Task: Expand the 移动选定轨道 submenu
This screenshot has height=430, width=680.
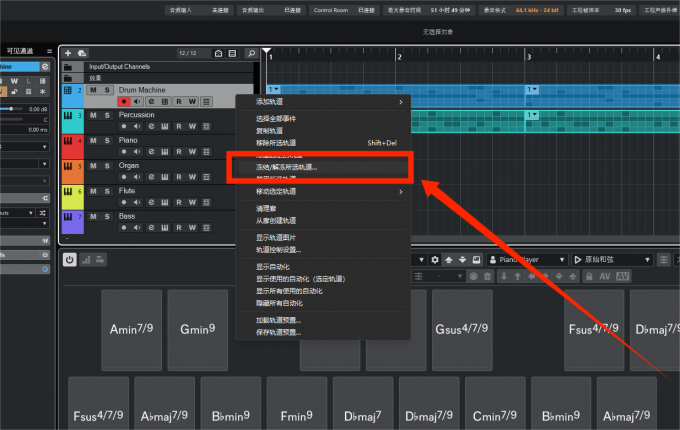Action: (x=323, y=192)
